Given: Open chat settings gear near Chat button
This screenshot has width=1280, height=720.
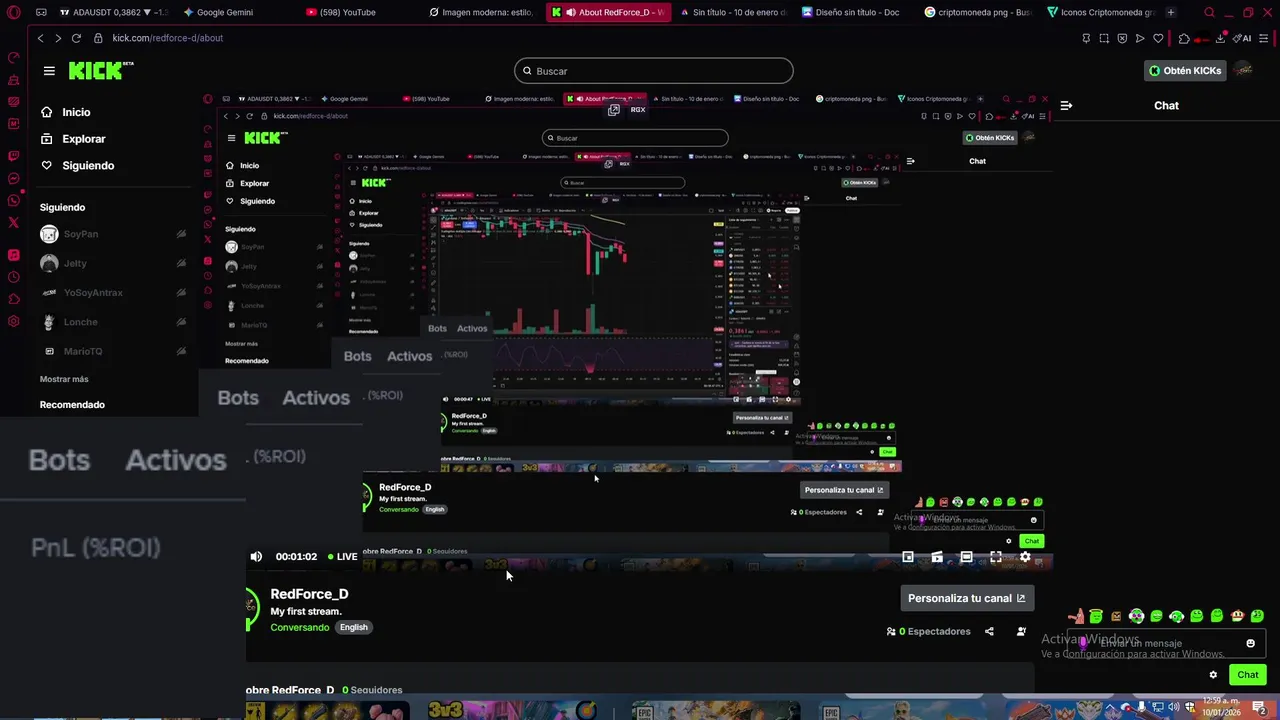Looking at the screenshot, I should [x=1213, y=675].
